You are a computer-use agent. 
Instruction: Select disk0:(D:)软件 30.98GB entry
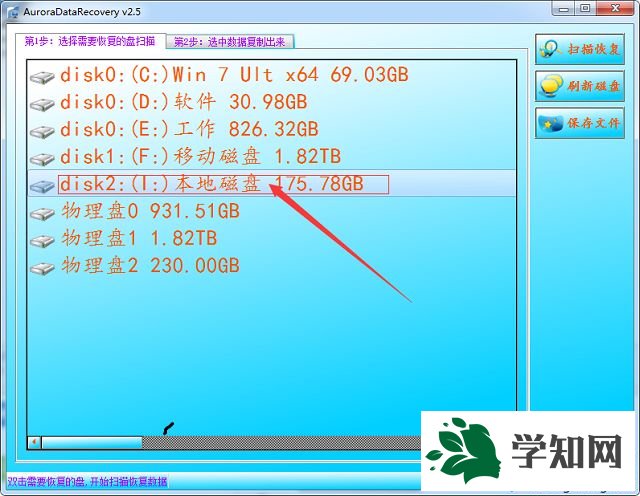(x=184, y=102)
